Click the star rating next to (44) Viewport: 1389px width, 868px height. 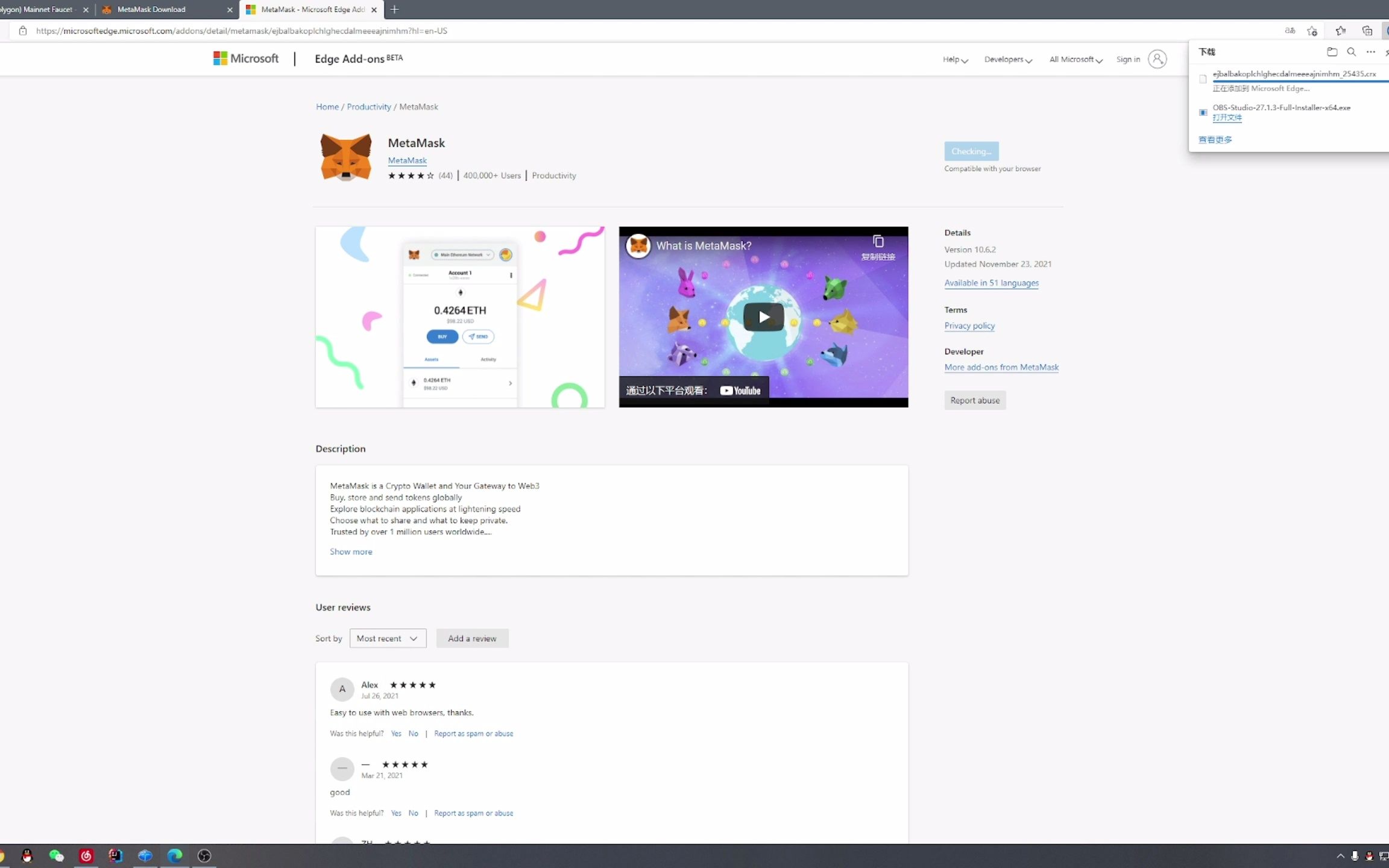[x=411, y=175]
